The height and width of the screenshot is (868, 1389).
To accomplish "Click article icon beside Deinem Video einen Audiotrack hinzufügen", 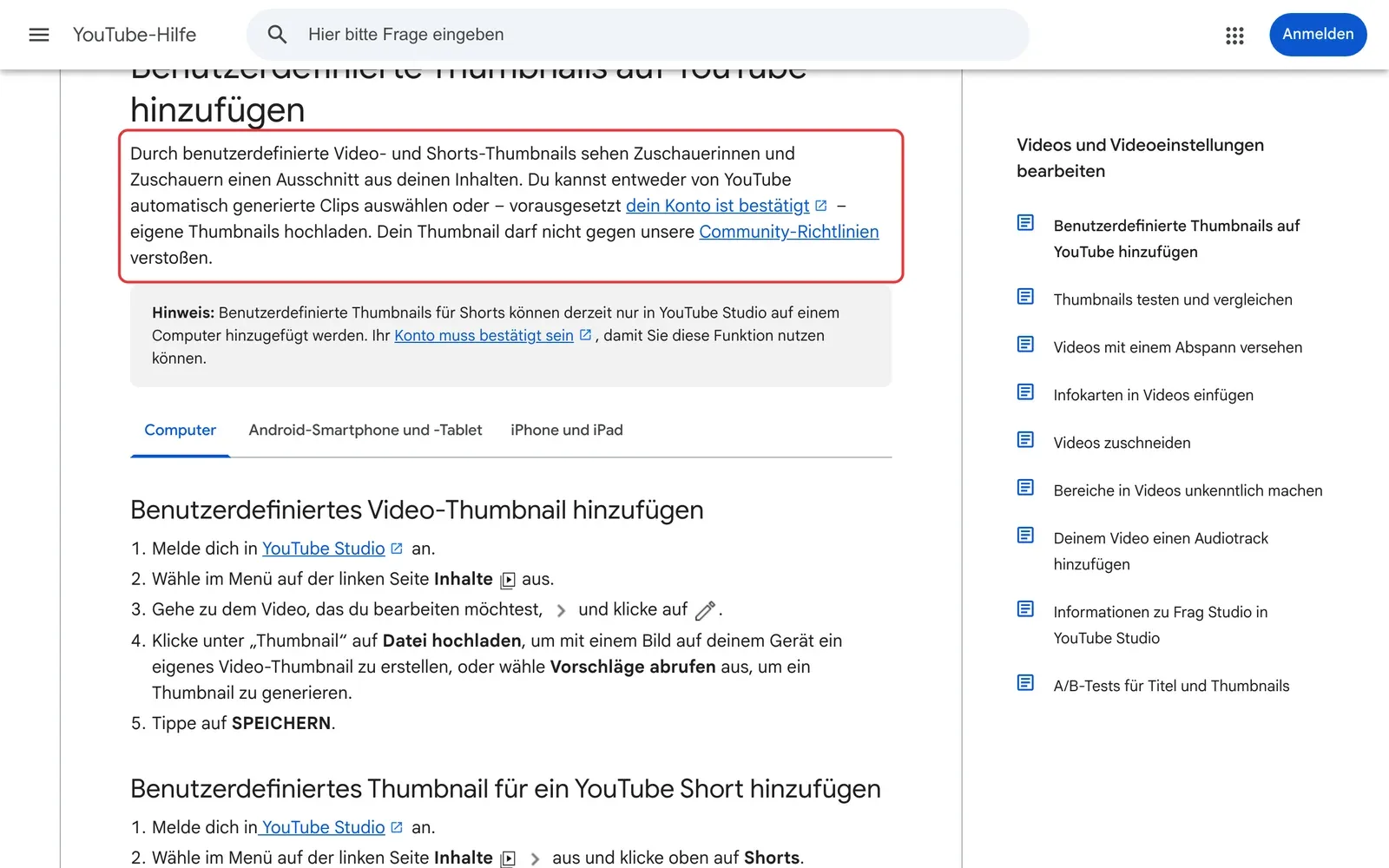I will tap(1025, 536).
